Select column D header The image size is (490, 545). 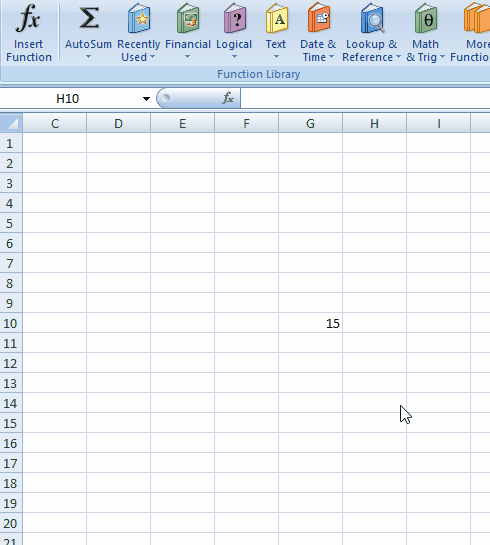(x=119, y=123)
